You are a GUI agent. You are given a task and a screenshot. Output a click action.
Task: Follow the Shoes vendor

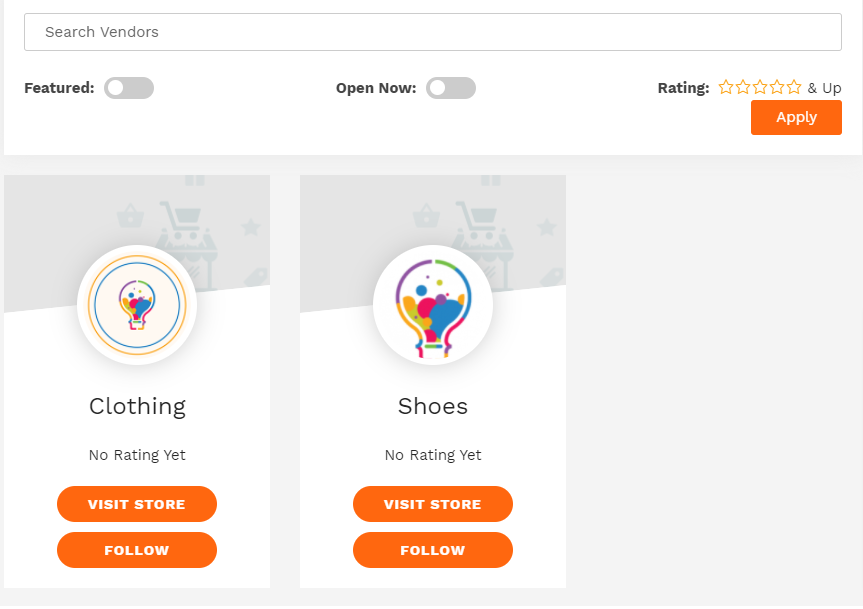tap(433, 550)
